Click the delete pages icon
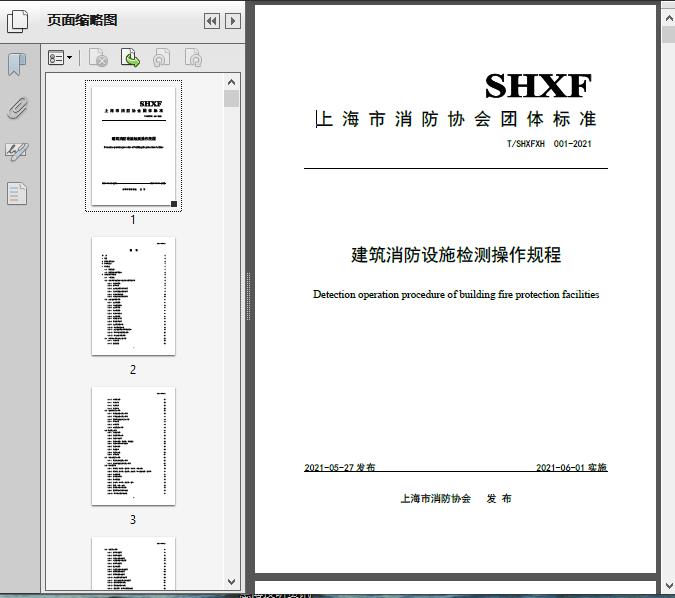This screenshot has height=598, width=675. pyautogui.click(x=98, y=58)
